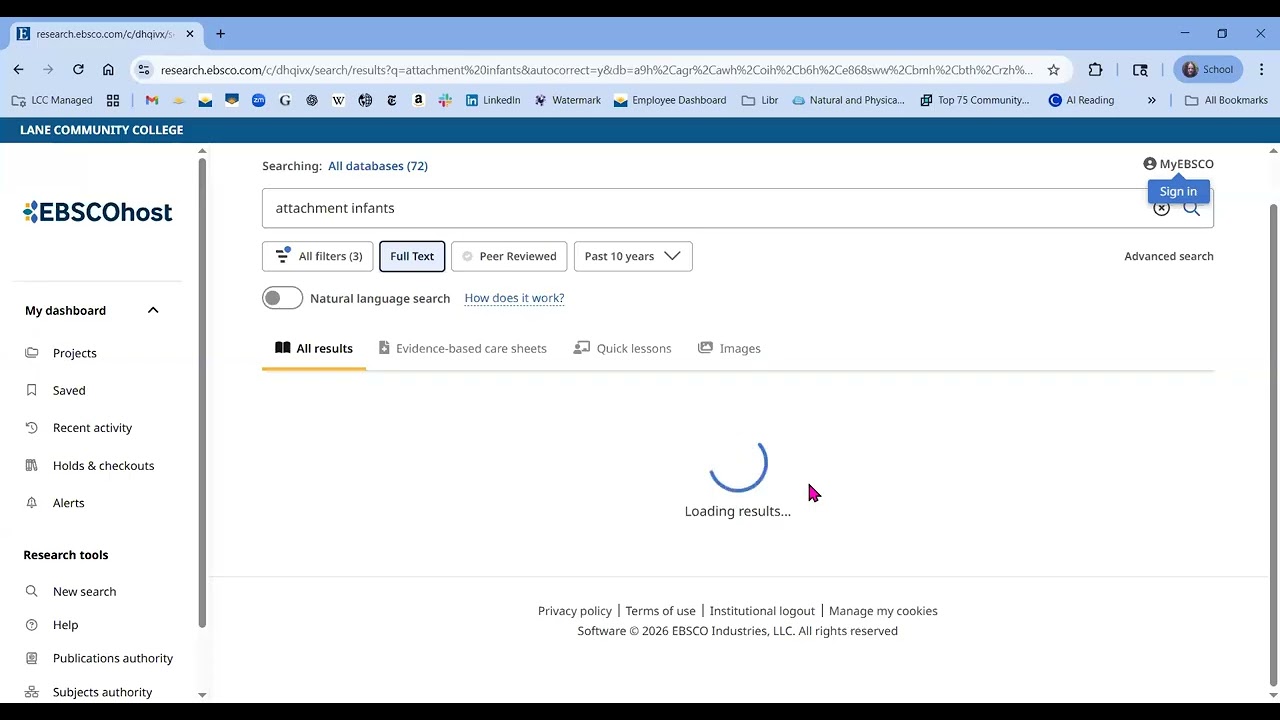Select the All results tab
This screenshot has height=720, width=1280.
[x=314, y=348]
